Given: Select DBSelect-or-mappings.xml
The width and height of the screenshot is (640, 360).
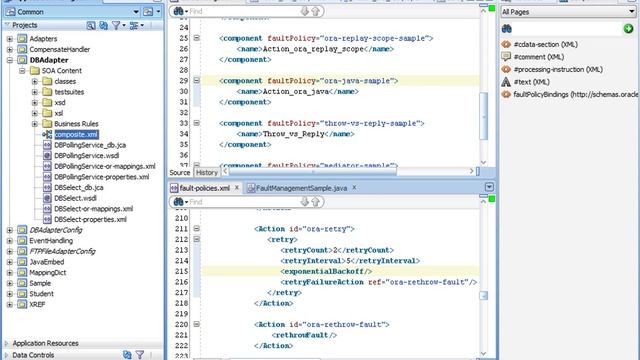Looking at the screenshot, I should click(x=93, y=209).
